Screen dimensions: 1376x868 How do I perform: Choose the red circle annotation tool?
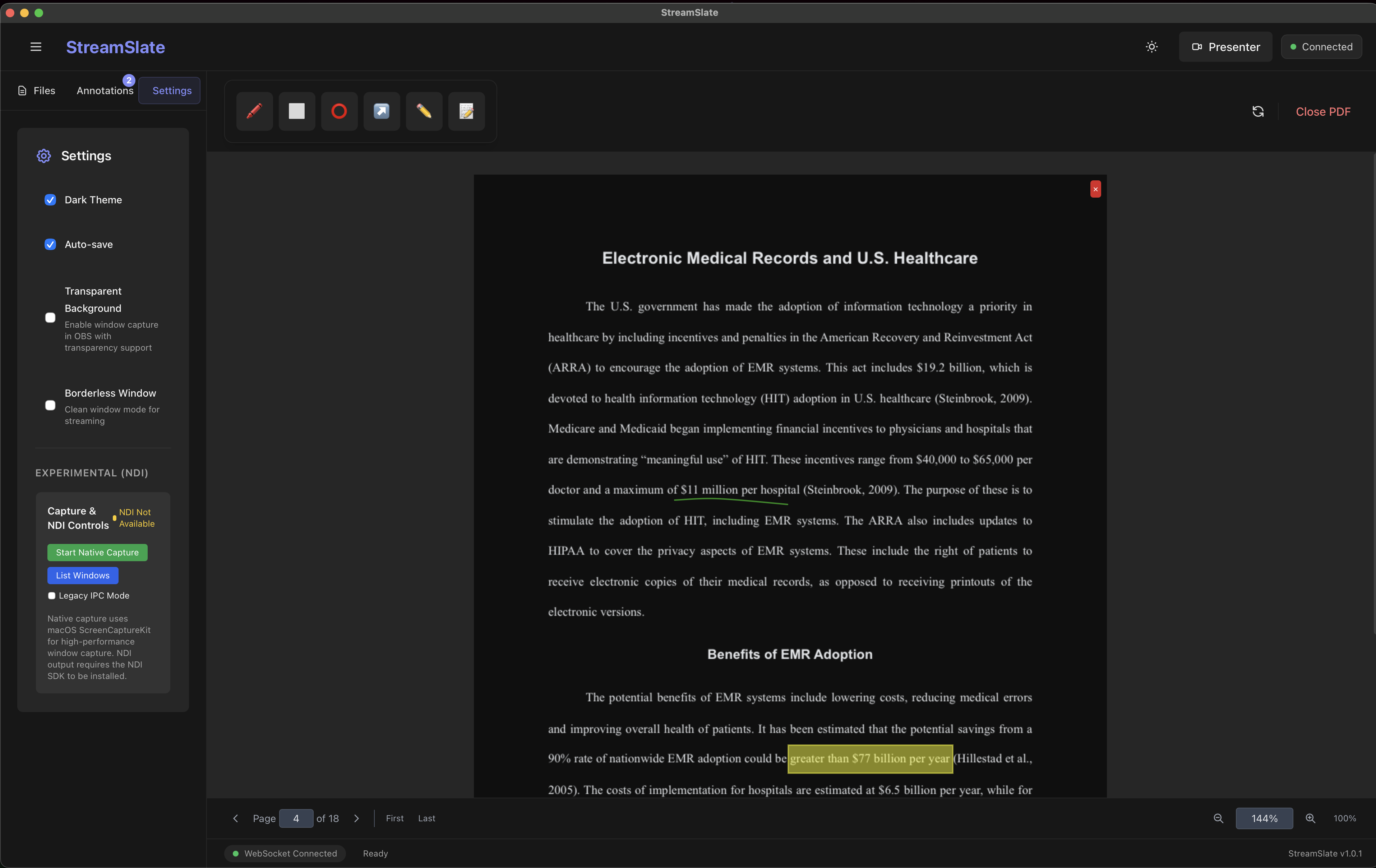[x=339, y=111]
